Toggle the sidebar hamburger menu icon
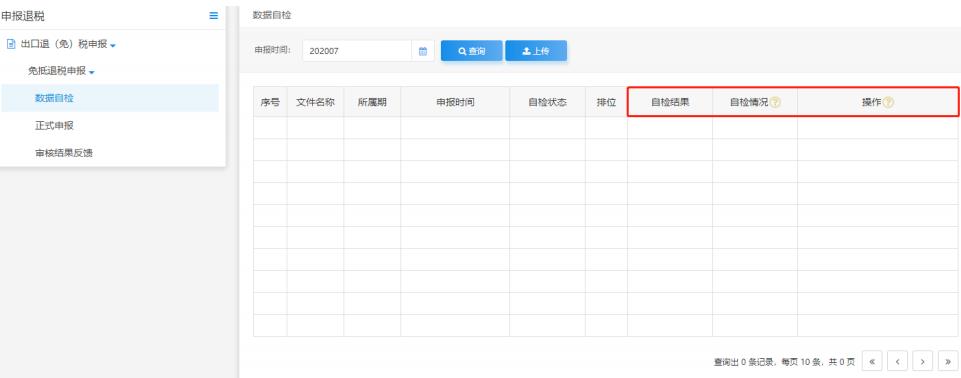Viewport: 961px width, 378px height. [x=213, y=16]
